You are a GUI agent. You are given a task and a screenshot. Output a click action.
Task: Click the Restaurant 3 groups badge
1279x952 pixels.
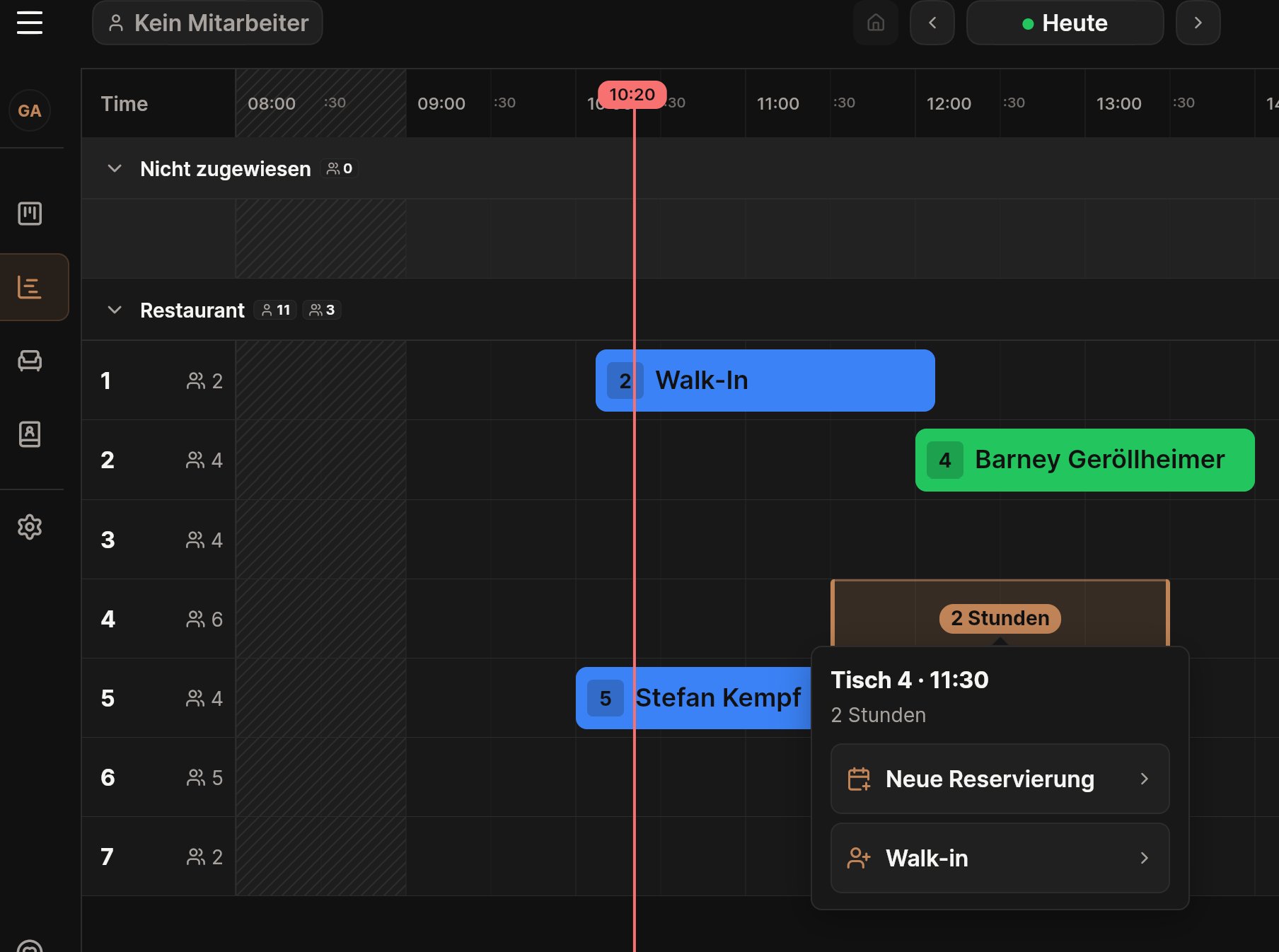point(322,310)
